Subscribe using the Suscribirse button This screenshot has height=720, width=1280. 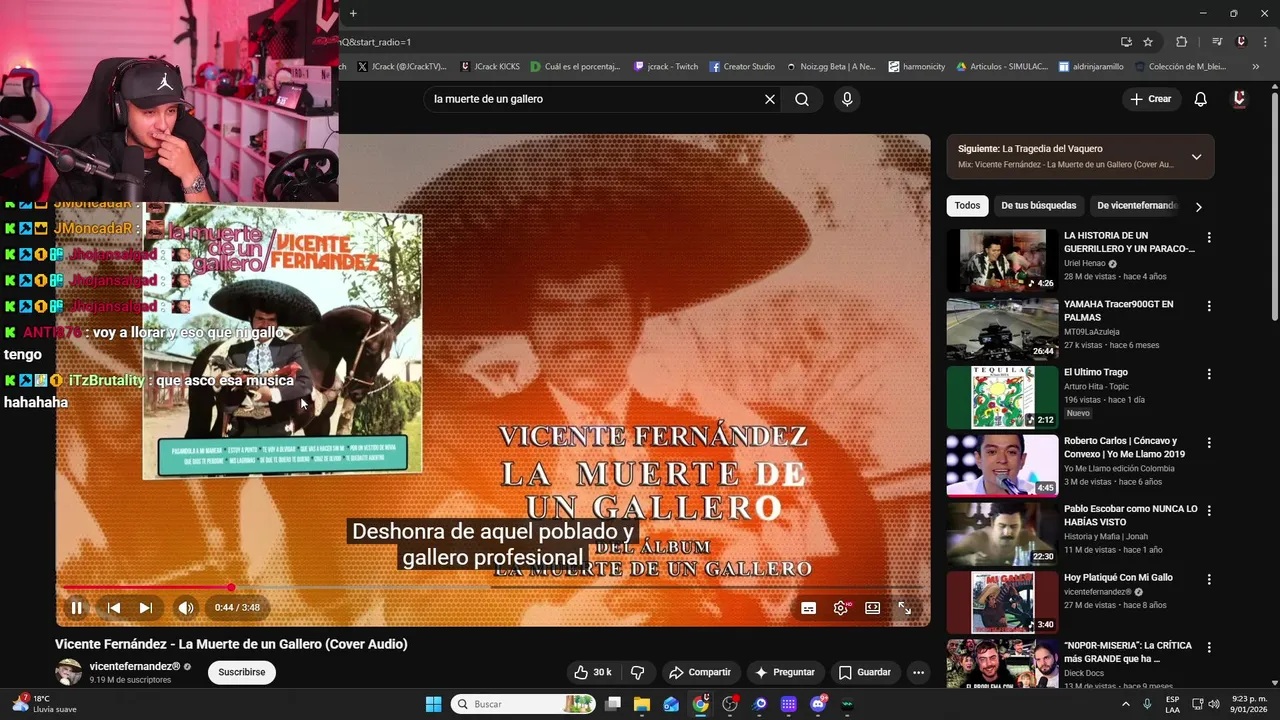242,672
